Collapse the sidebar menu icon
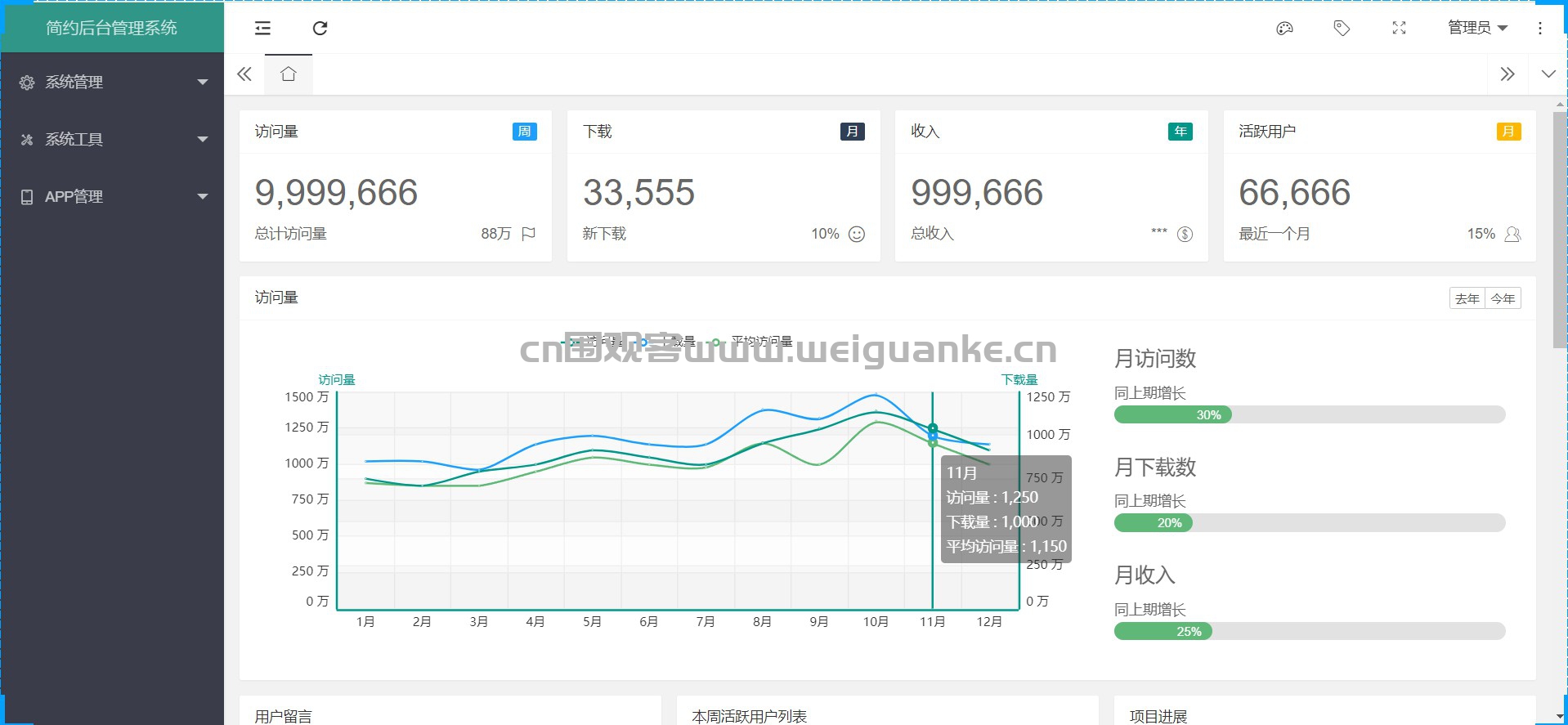 pos(262,29)
